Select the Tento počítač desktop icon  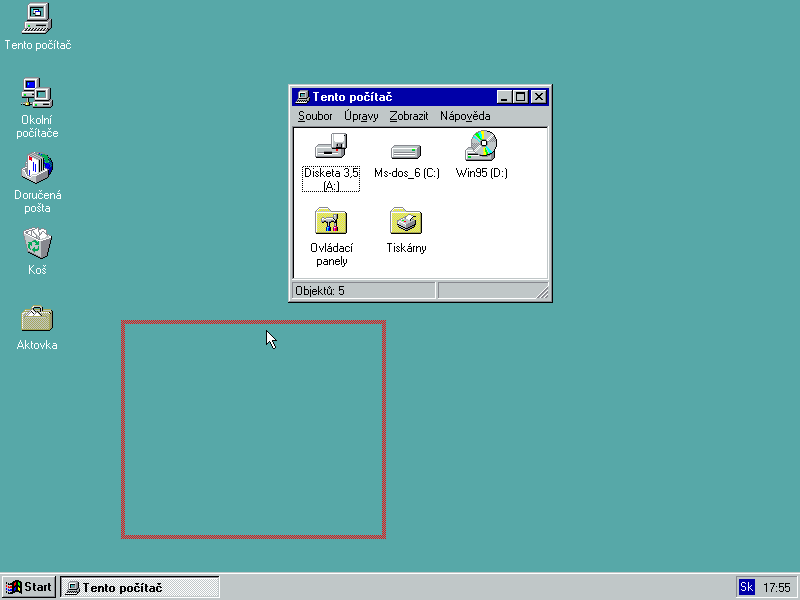(37, 19)
